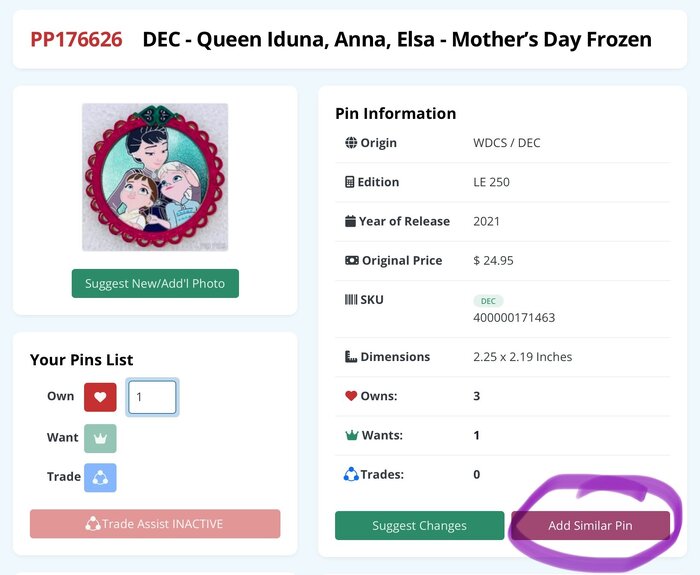Viewport: 700px width, 575px height.
Task: Click the owned quantity input field
Action: (152, 397)
